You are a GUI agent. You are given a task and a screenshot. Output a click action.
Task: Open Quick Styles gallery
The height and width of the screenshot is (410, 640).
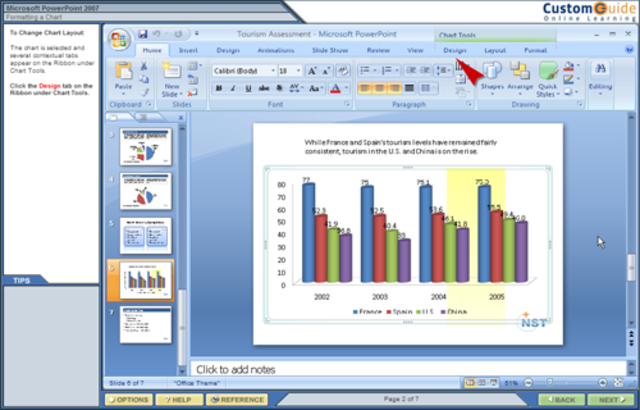(x=548, y=79)
